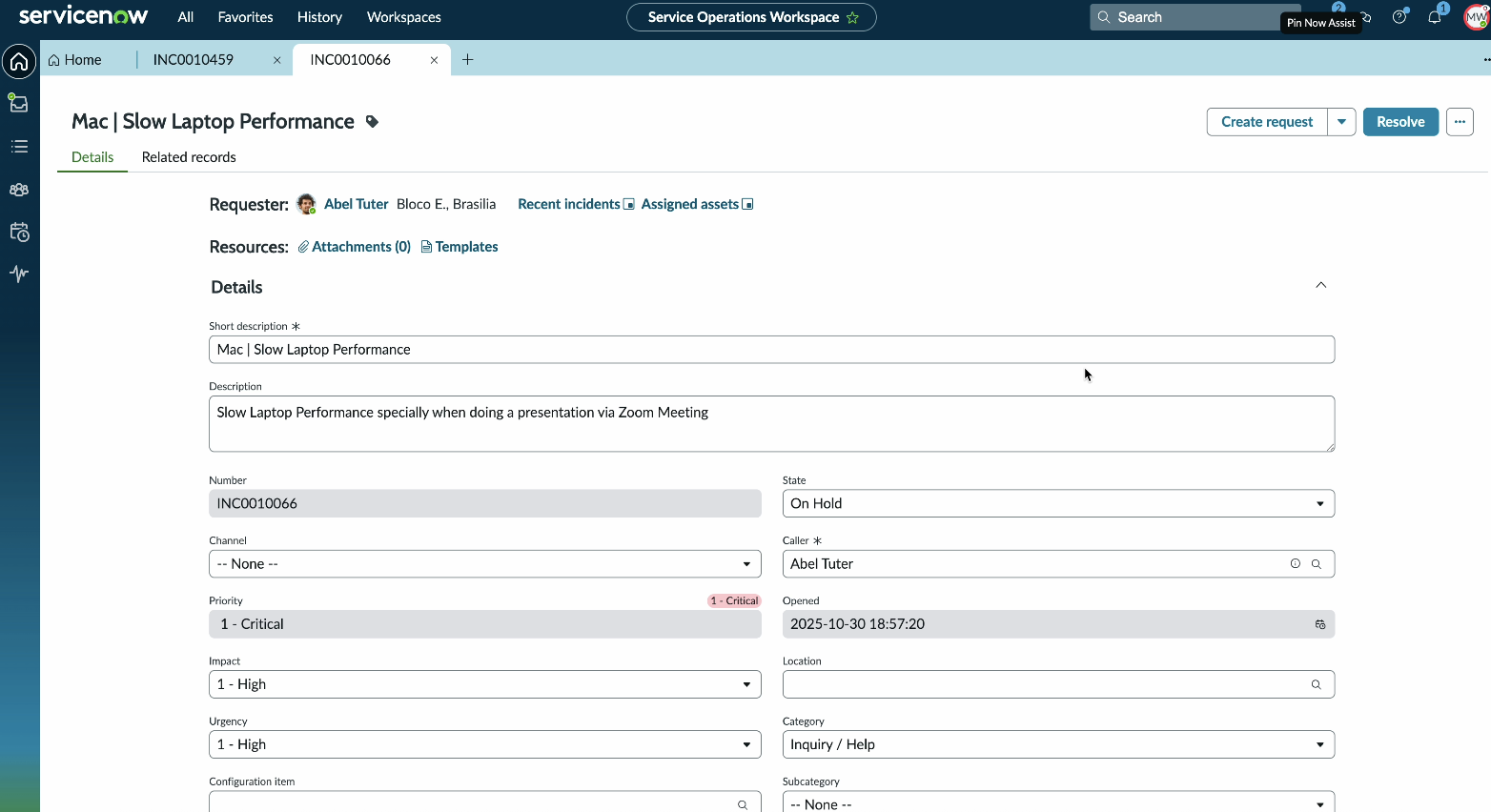Close the INC0010459 tab

click(277, 60)
